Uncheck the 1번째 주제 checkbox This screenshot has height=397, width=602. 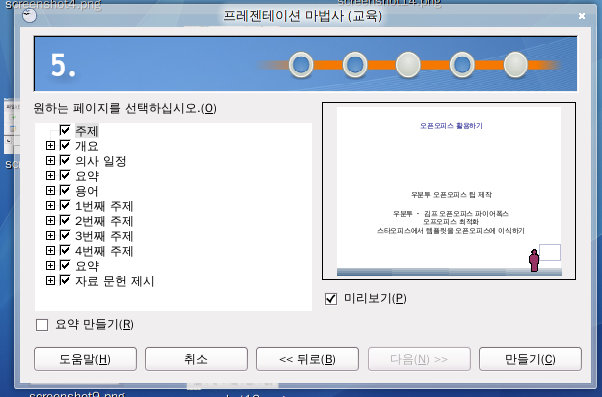[65, 205]
